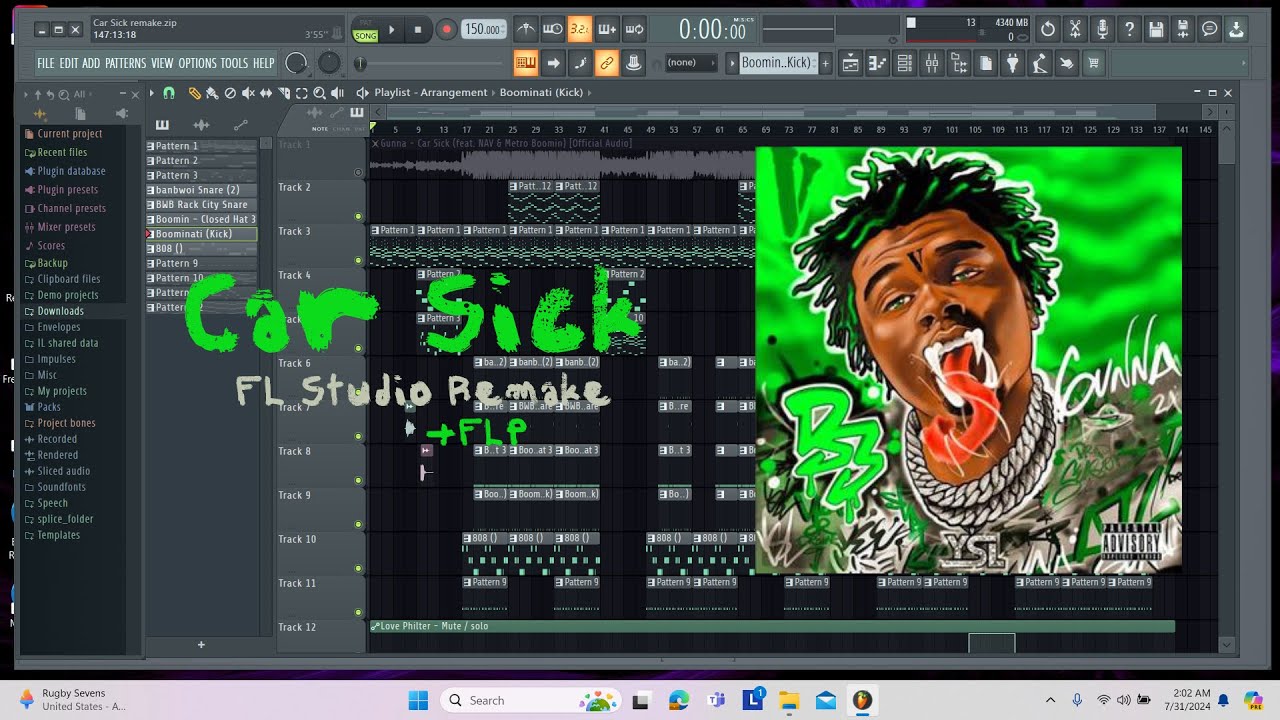The width and height of the screenshot is (1280, 720).
Task: Open the Windows Start button
Action: [x=418, y=700]
